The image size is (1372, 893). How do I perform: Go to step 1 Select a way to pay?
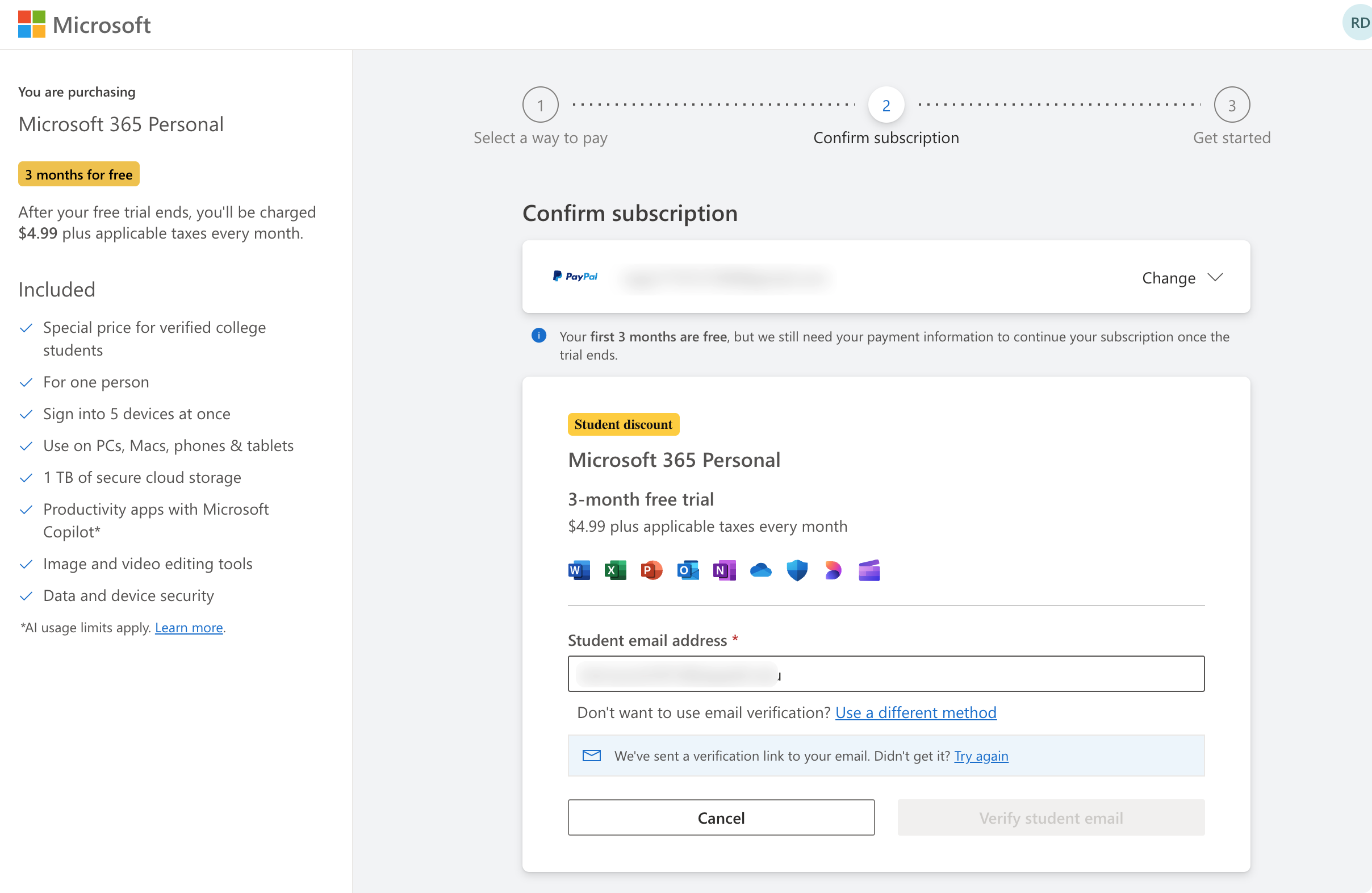click(540, 105)
